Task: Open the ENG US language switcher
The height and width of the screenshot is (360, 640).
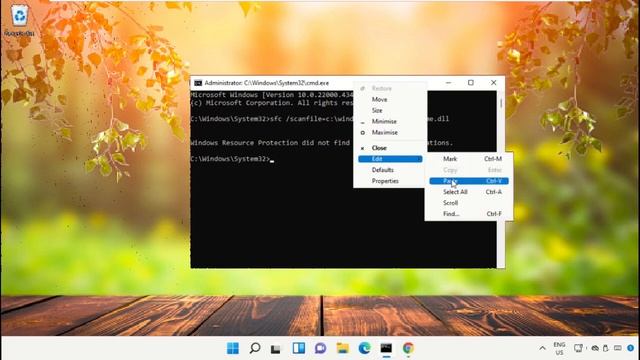Action: (559, 348)
